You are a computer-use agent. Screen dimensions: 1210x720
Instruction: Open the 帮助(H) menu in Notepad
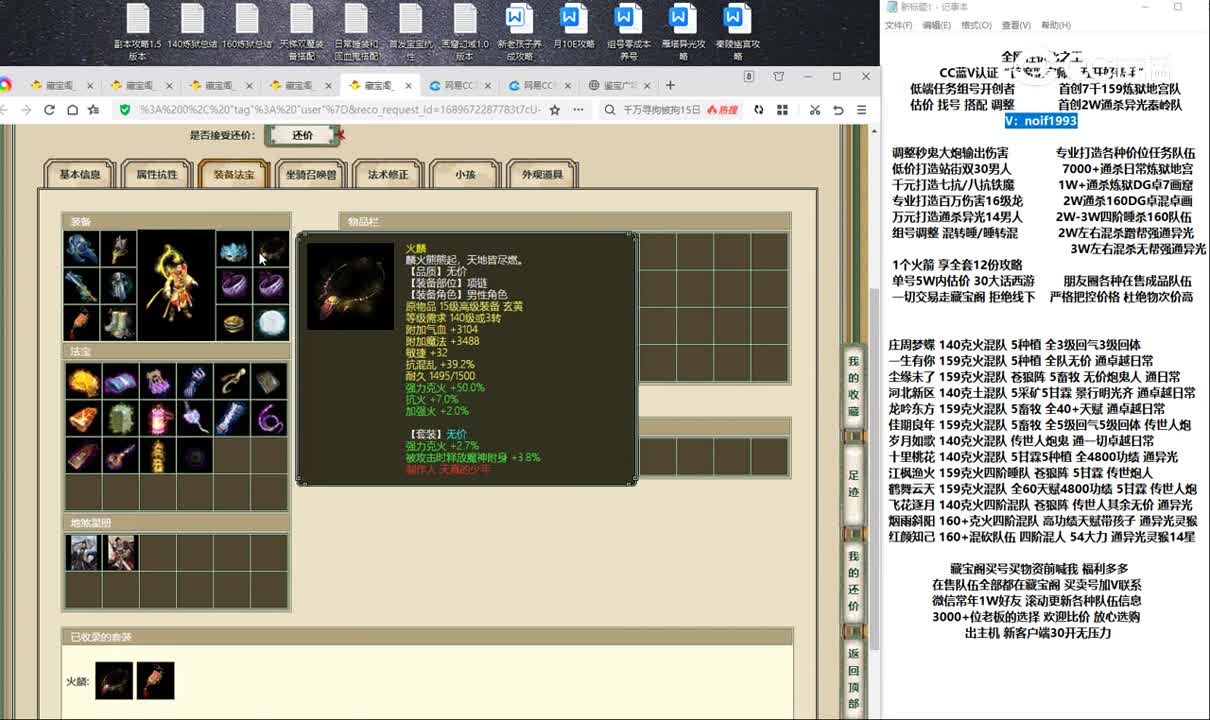[x=1056, y=25]
